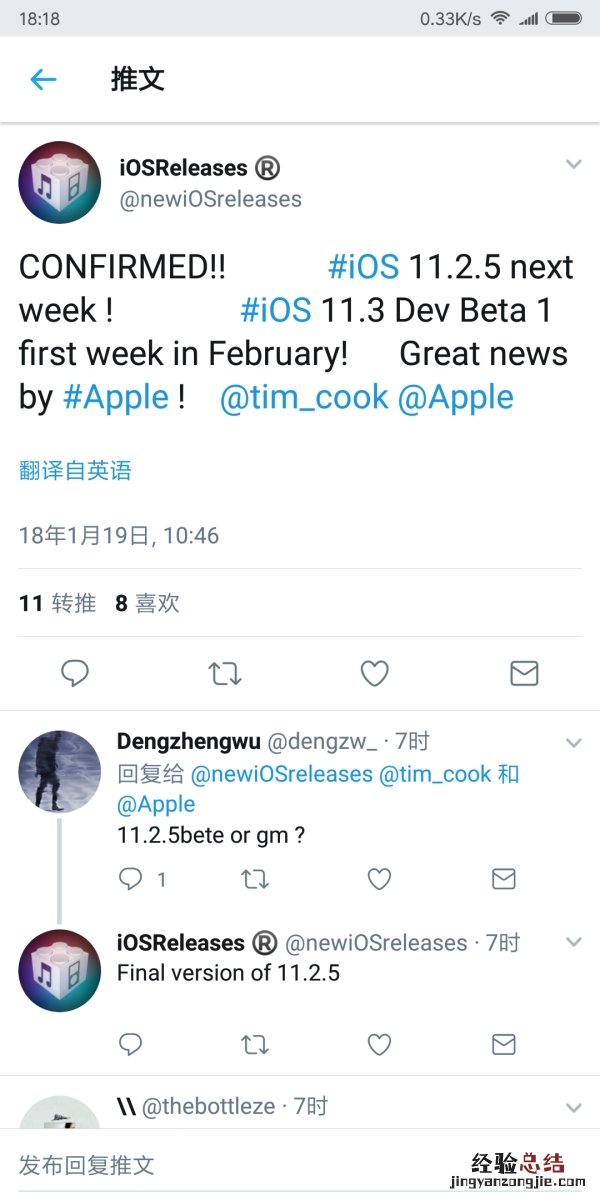This screenshot has height=1200, width=600.
Task: View the 11 转推 retweet list
Action: tap(47, 603)
